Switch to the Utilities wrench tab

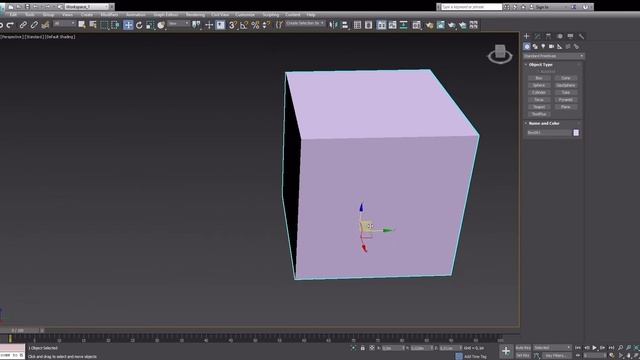coord(581,36)
